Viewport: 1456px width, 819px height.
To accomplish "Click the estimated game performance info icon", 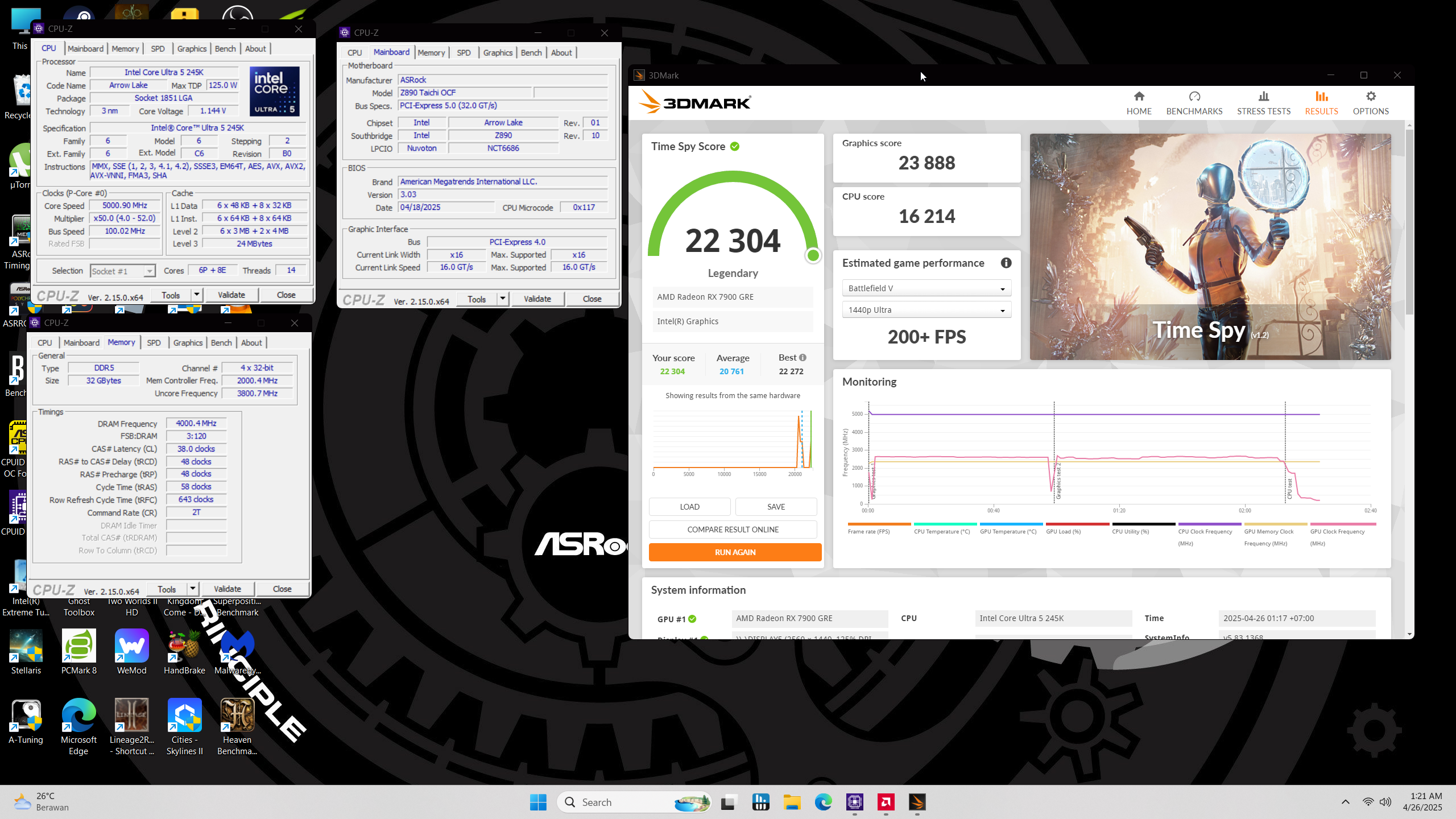I will [x=1006, y=263].
